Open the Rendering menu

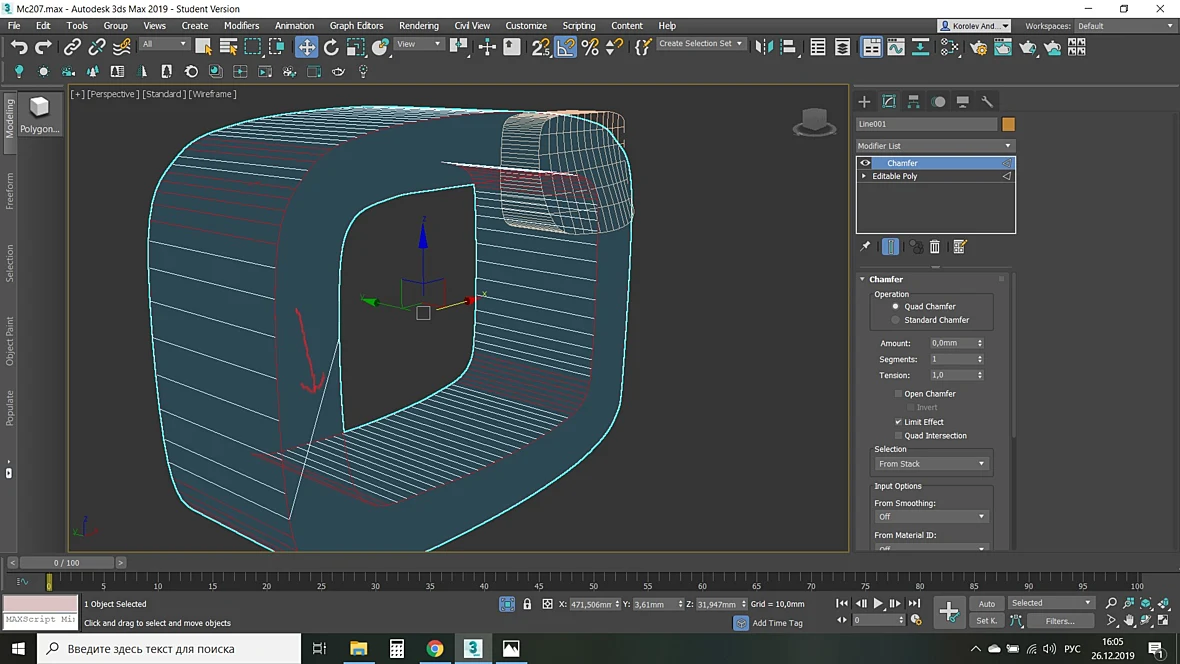[418, 26]
